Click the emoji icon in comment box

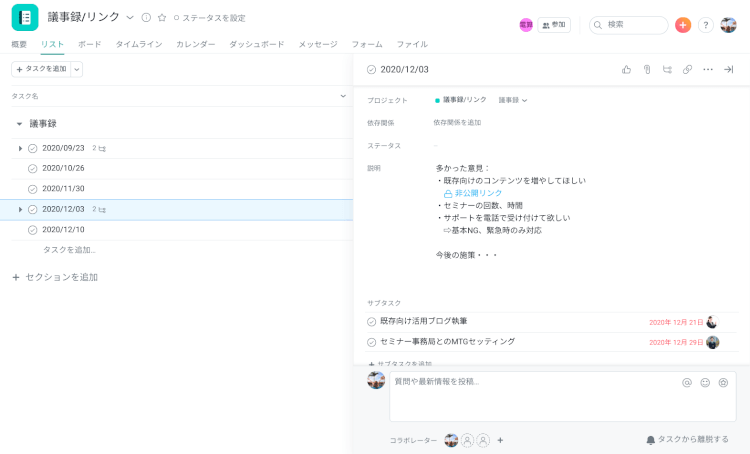coord(705,382)
